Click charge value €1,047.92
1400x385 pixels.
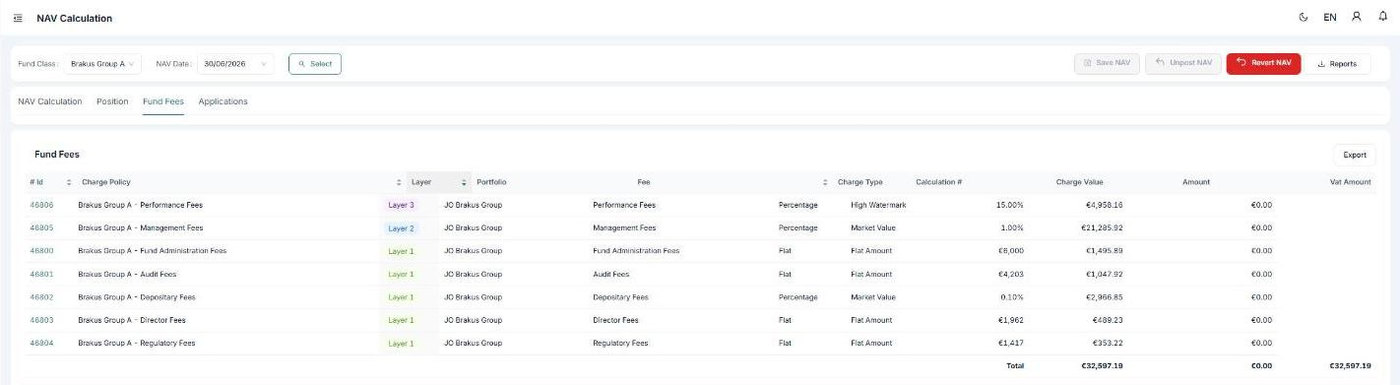(1105, 274)
